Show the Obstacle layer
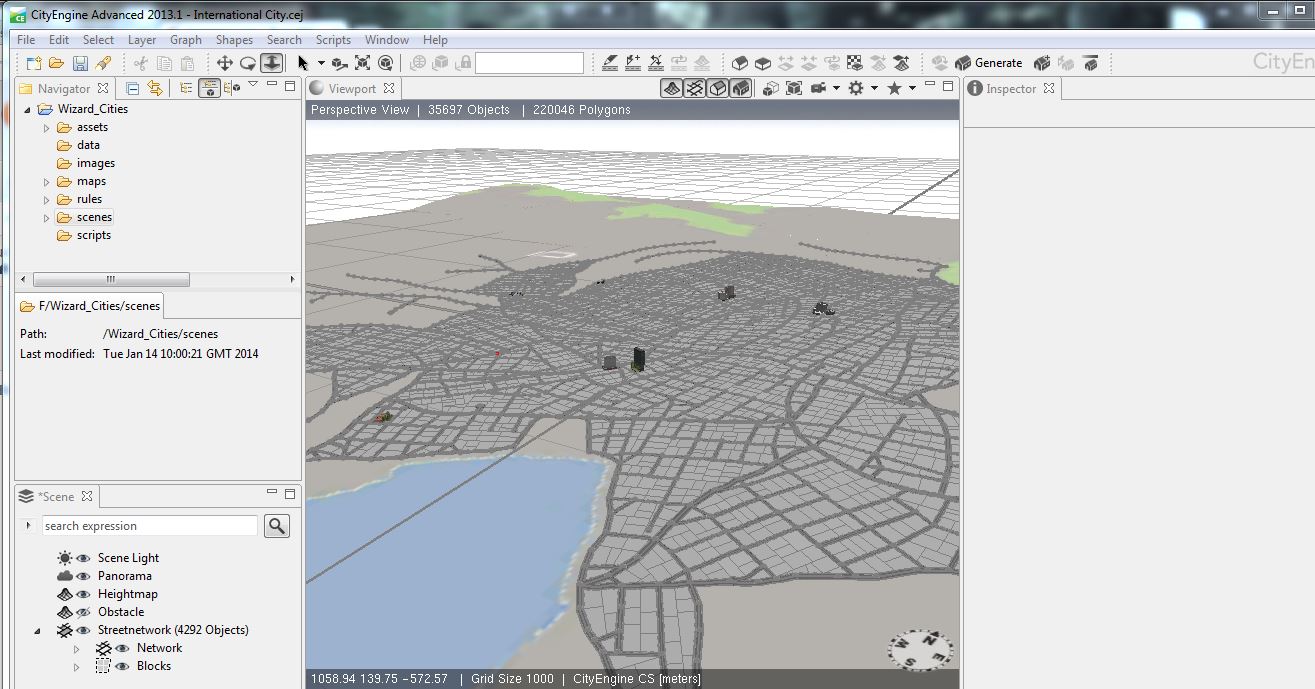Screen dimensions: 1315x689 83,612
